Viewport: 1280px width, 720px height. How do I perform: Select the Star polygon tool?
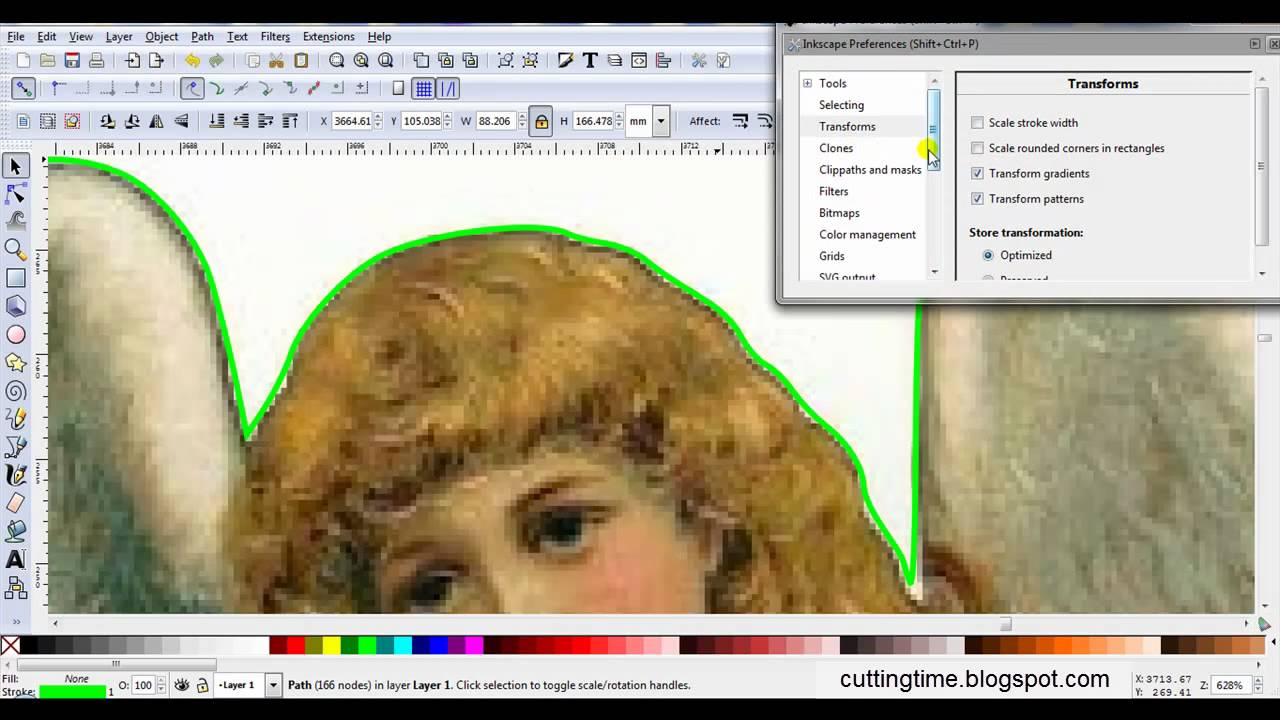click(16, 363)
